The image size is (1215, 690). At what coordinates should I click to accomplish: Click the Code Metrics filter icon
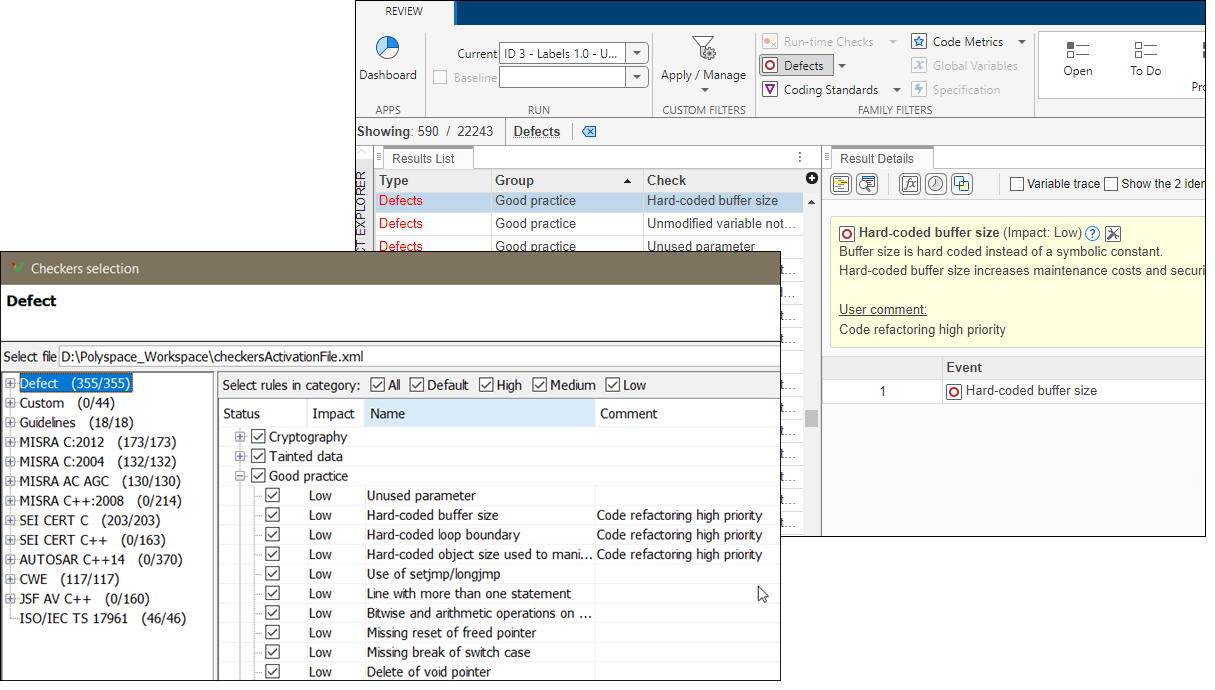coord(919,42)
